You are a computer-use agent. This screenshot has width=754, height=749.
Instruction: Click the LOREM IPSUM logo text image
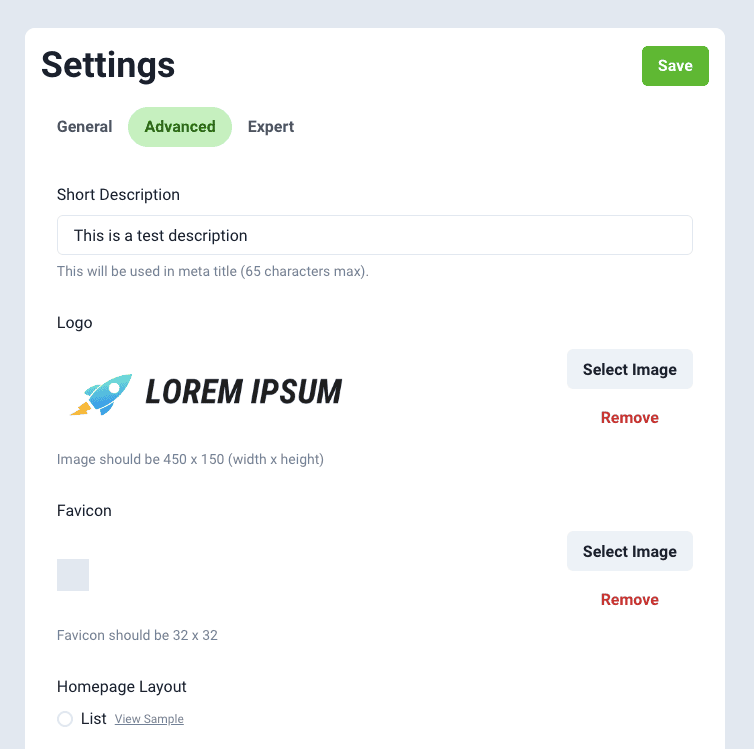point(243,392)
